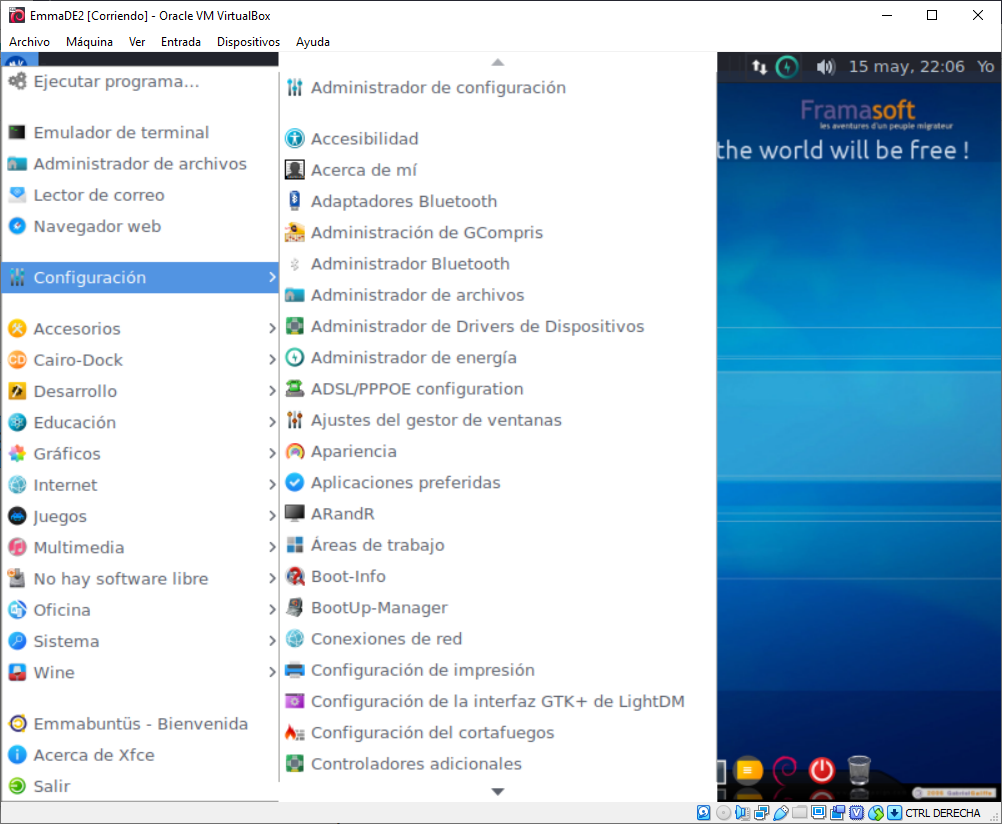Screen dimensions: 1002x824
Task: Open the Máquina menu
Action: coord(89,42)
